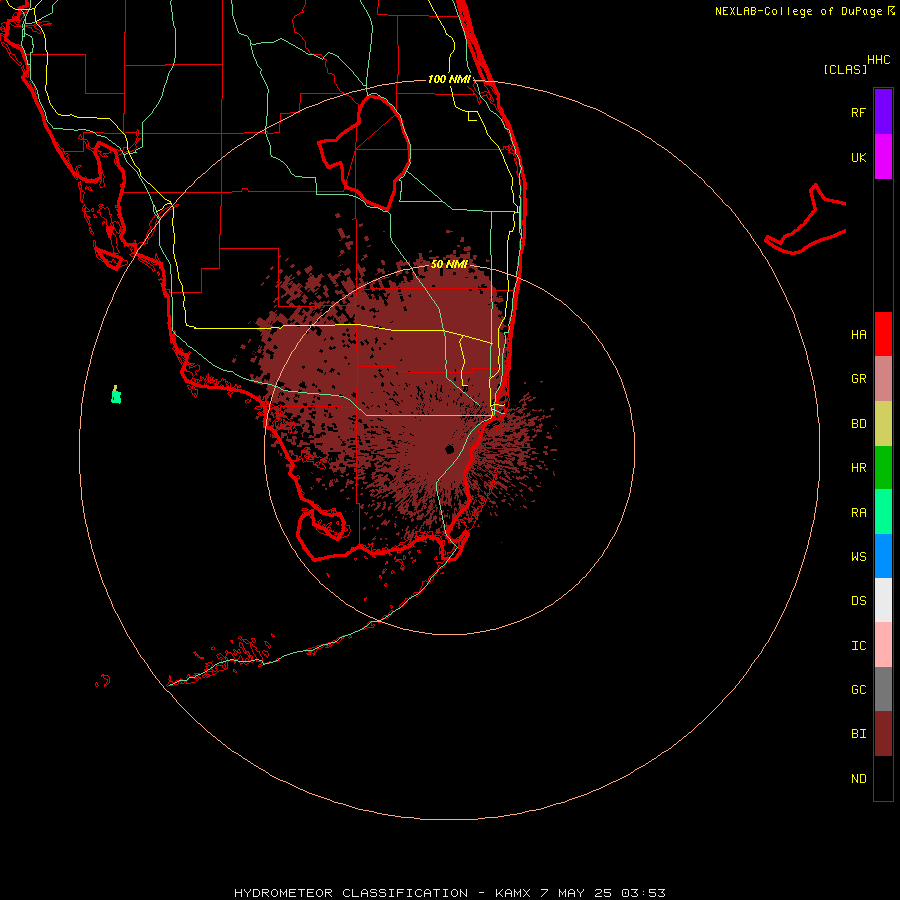Click the ND black legend swatch
900x900 pixels.
883,778
